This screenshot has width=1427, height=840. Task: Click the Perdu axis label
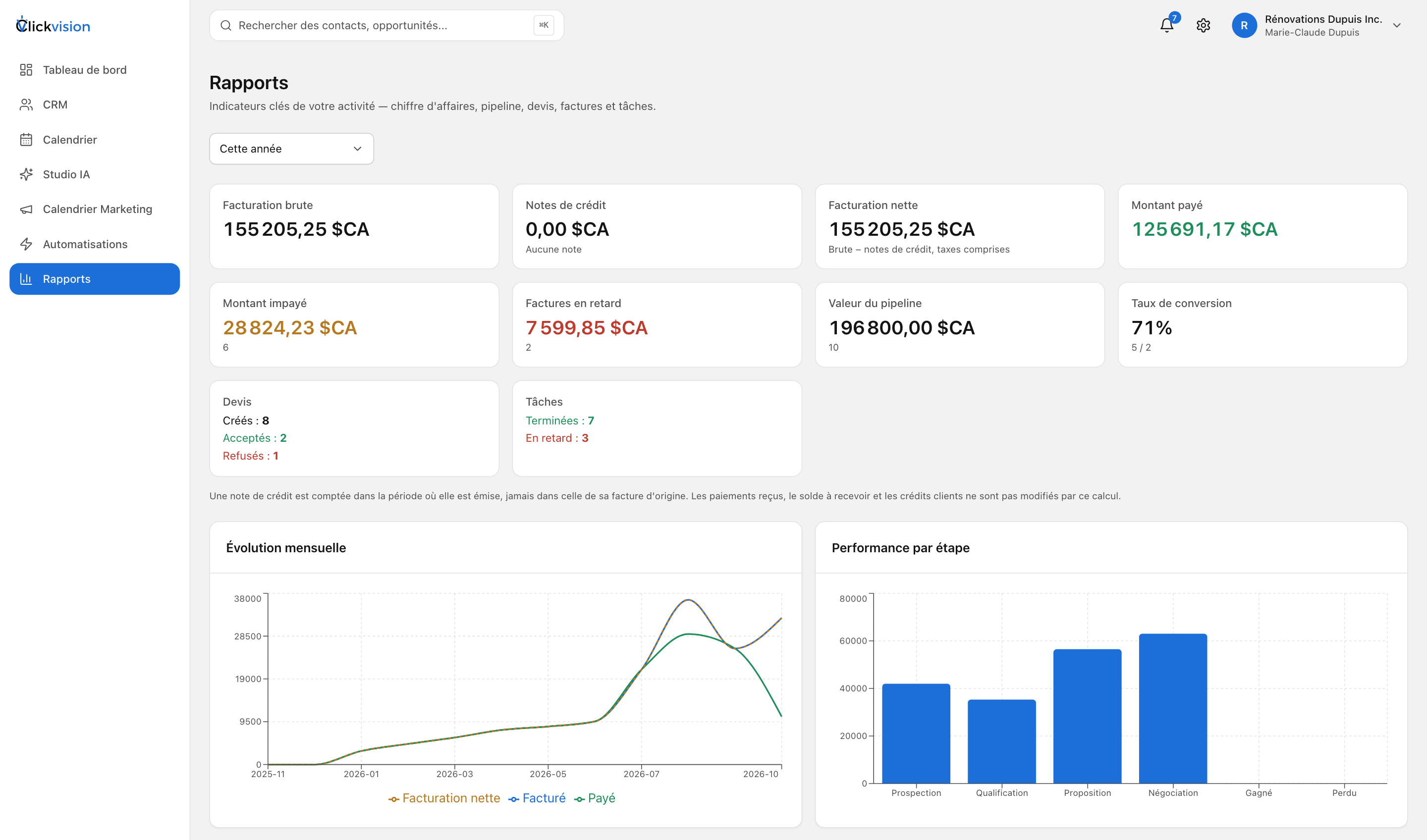(1344, 793)
